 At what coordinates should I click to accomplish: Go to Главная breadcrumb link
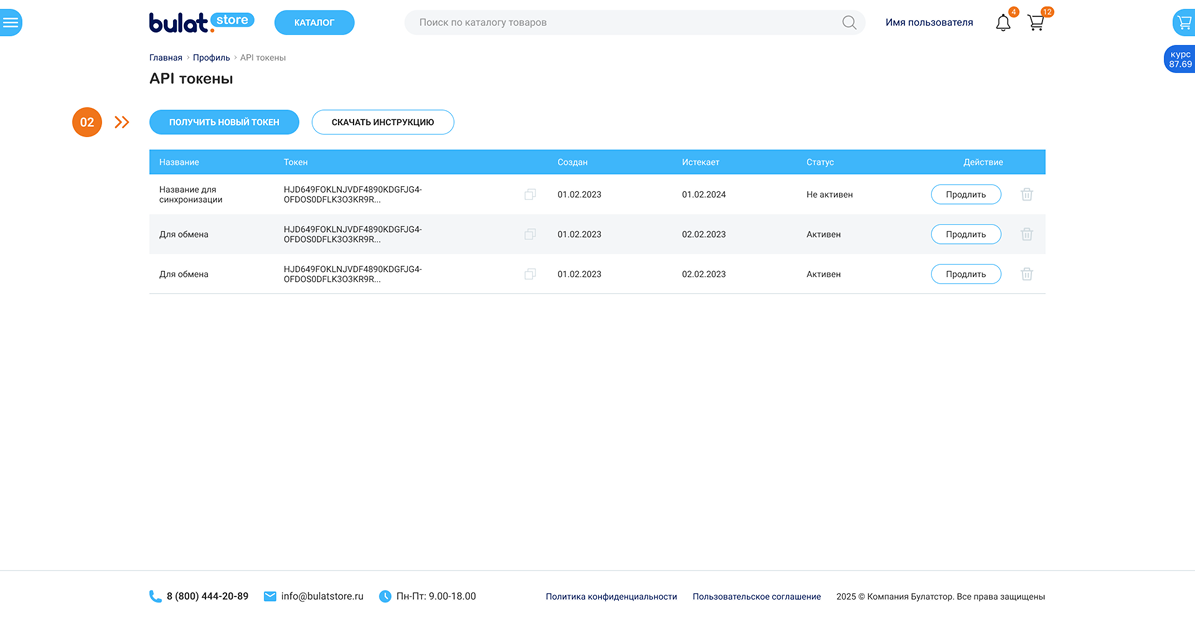pyautogui.click(x=166, y=58)
